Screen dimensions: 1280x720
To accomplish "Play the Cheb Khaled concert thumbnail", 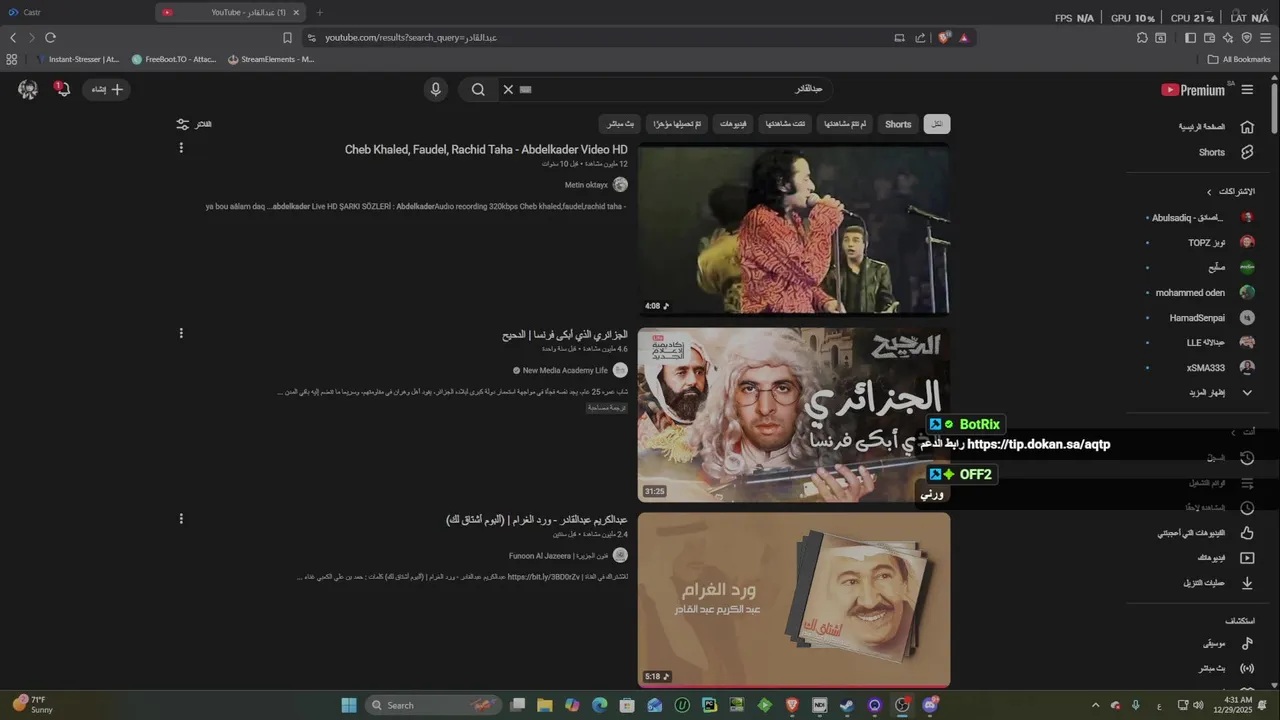I will point(794,230).
